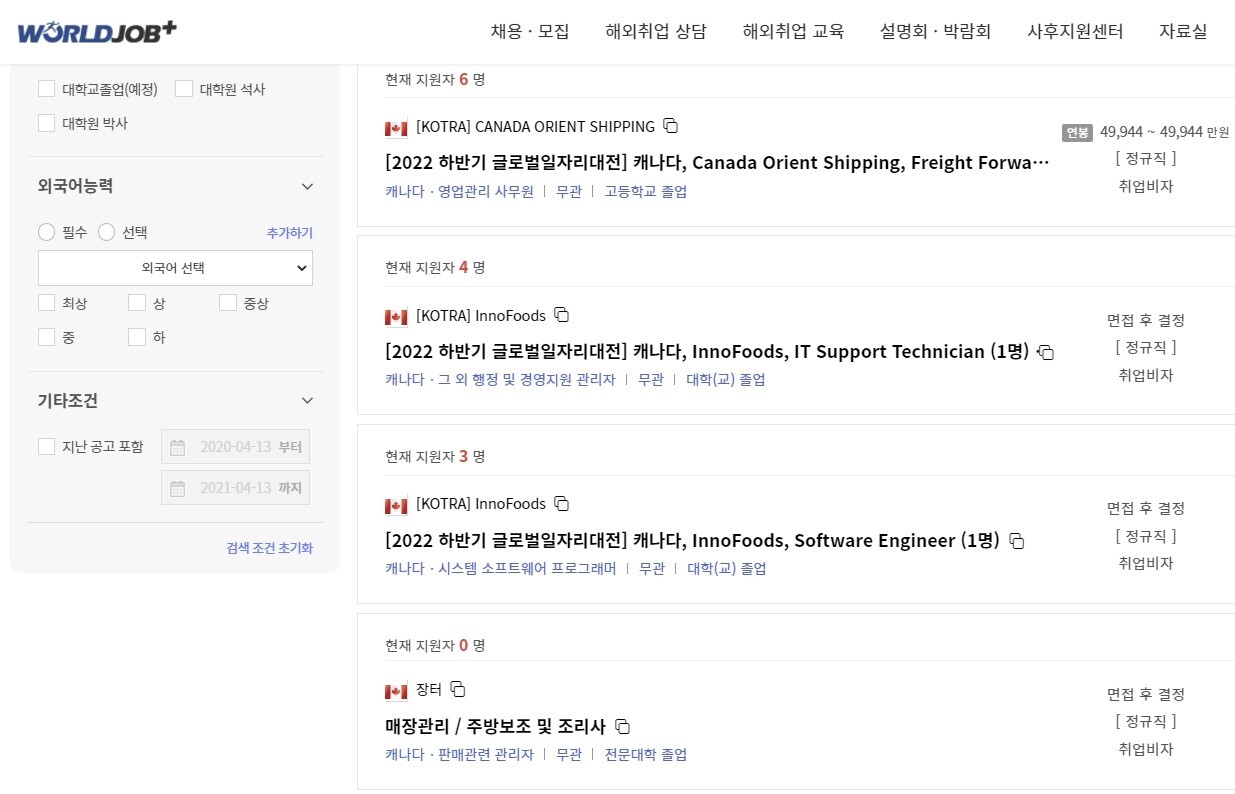Check 대학원 박사 checkbox

coord(46,123)
